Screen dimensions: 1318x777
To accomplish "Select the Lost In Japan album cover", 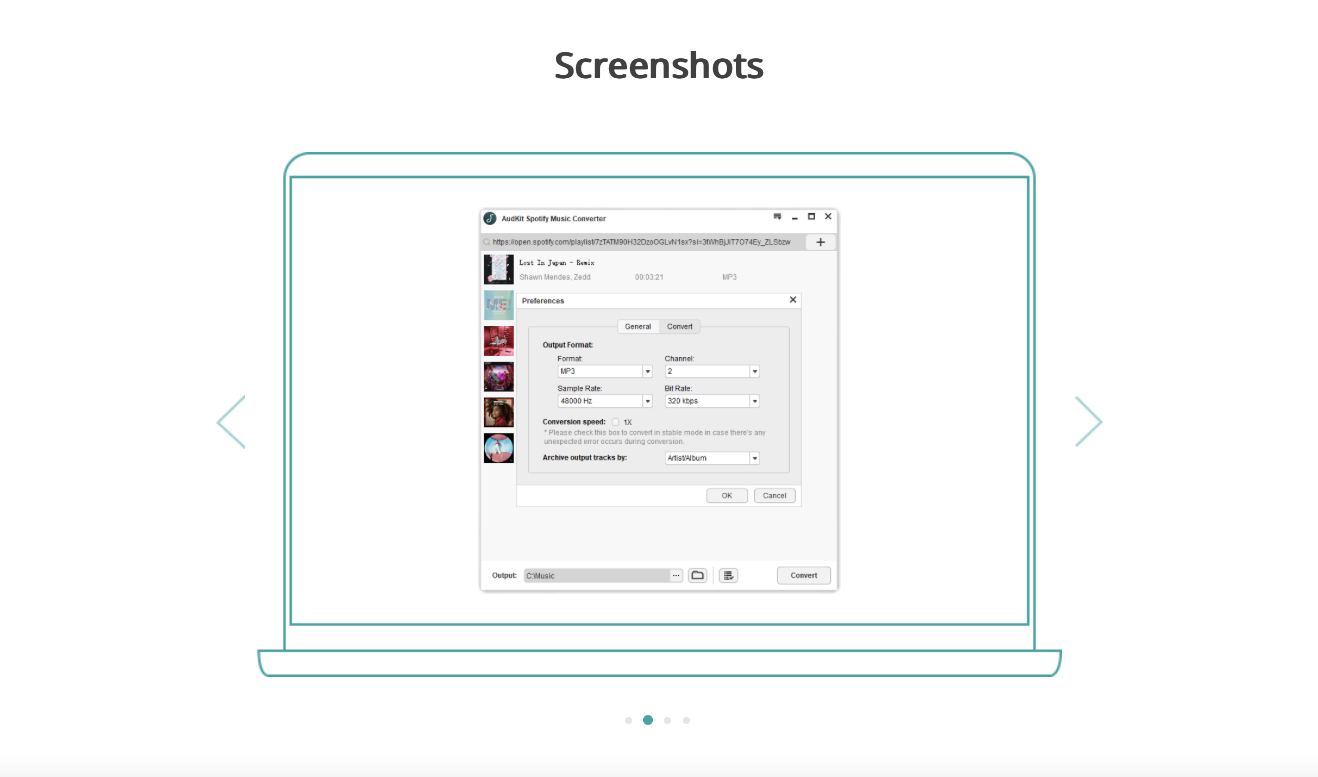I will (499, 269).
